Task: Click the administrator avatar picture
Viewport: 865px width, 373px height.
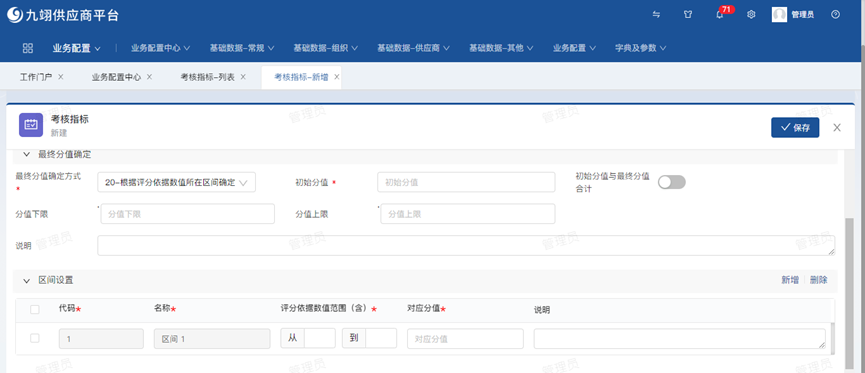Action: tap(779, 15)
